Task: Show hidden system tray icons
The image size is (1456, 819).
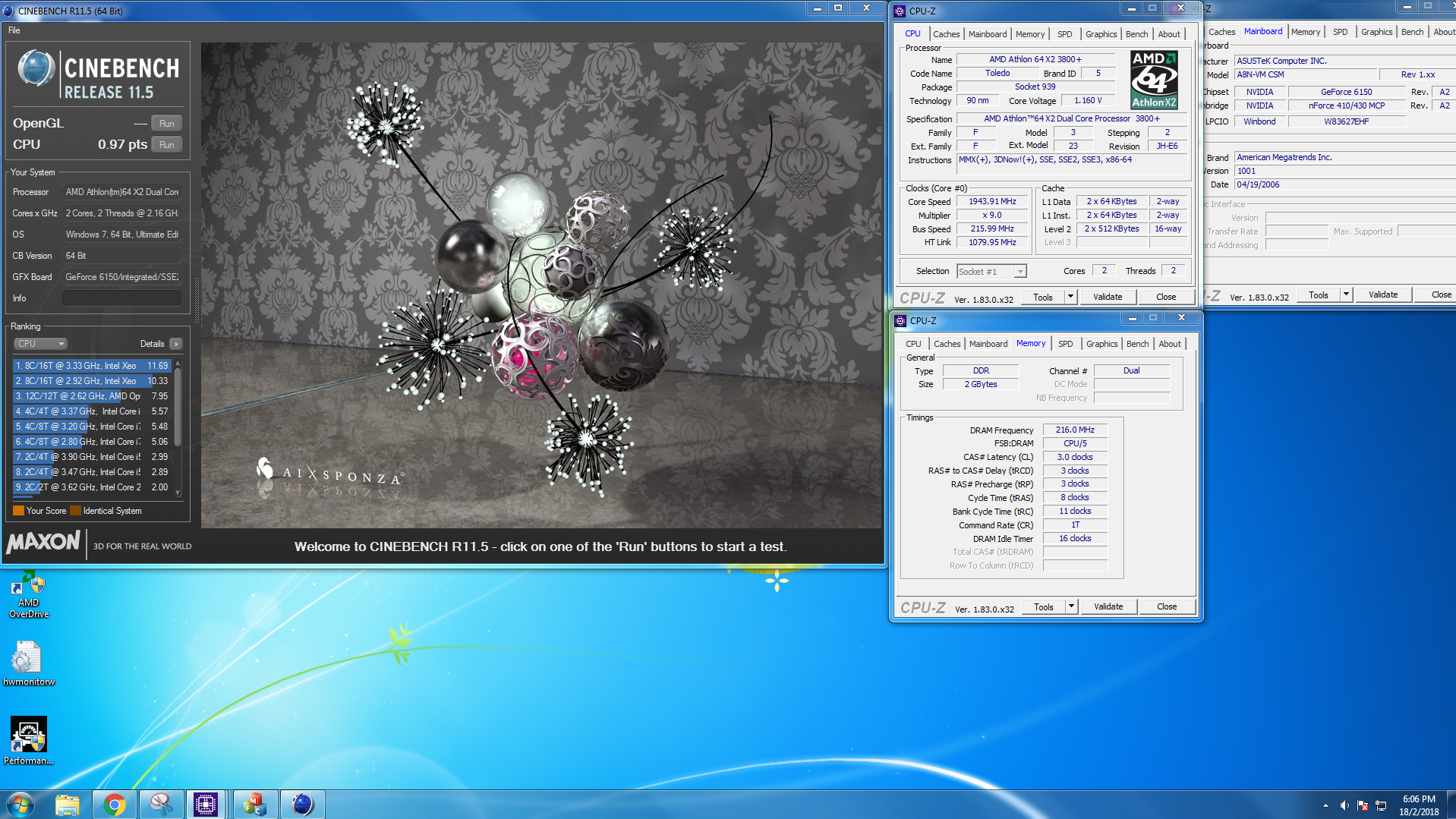Action: coord(1325,805)
